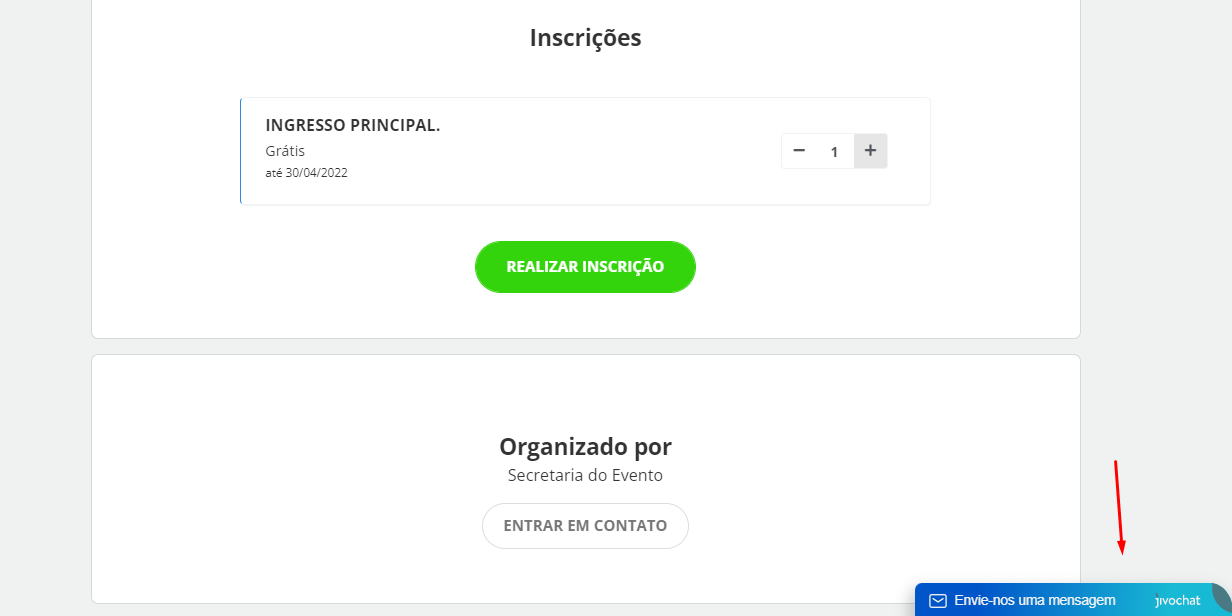Click the Grátis price label
The height and width of the screenshot is (616, 1232).
pyautogui.click(x=285, y=151)
